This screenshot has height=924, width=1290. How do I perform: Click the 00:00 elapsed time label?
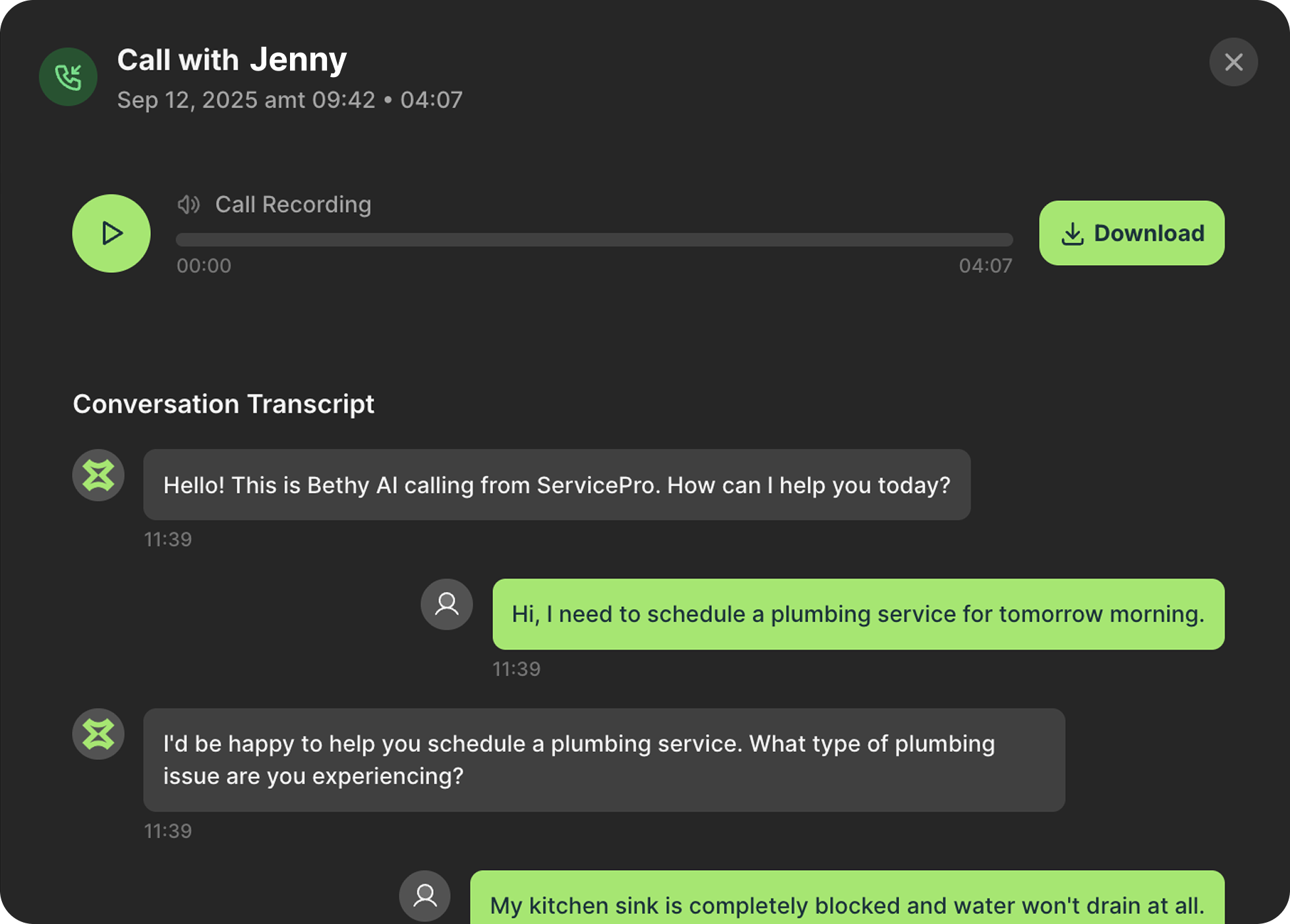pyautogui.click(x=204, y=266)
